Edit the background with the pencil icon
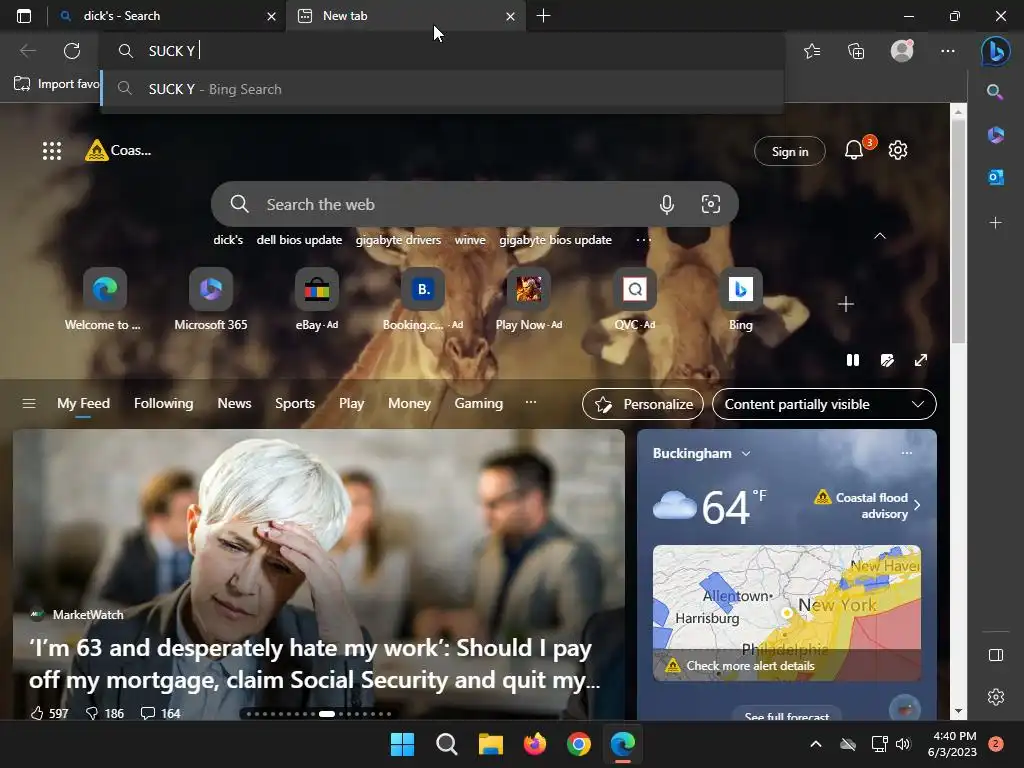 [887, 360]
